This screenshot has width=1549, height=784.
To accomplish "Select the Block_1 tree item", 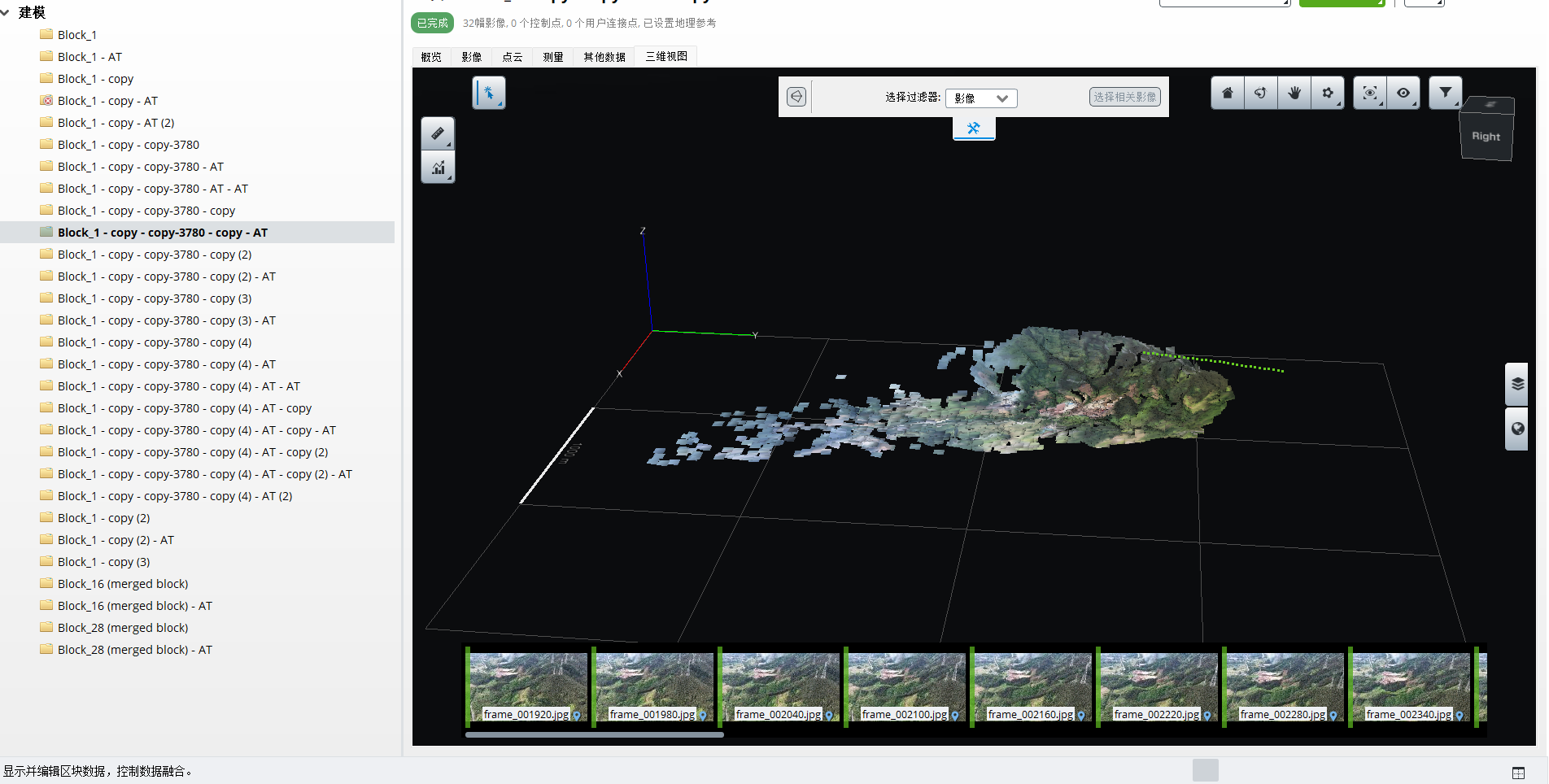I will [x=77, y=35].
